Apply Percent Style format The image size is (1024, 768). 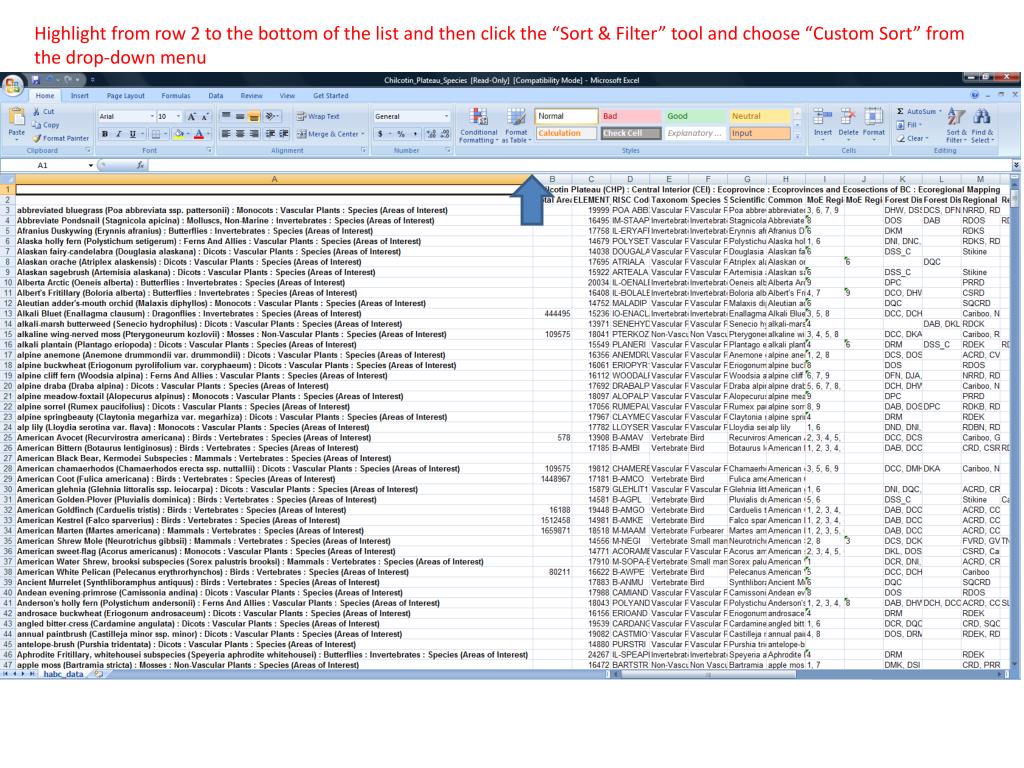[401, 134]
